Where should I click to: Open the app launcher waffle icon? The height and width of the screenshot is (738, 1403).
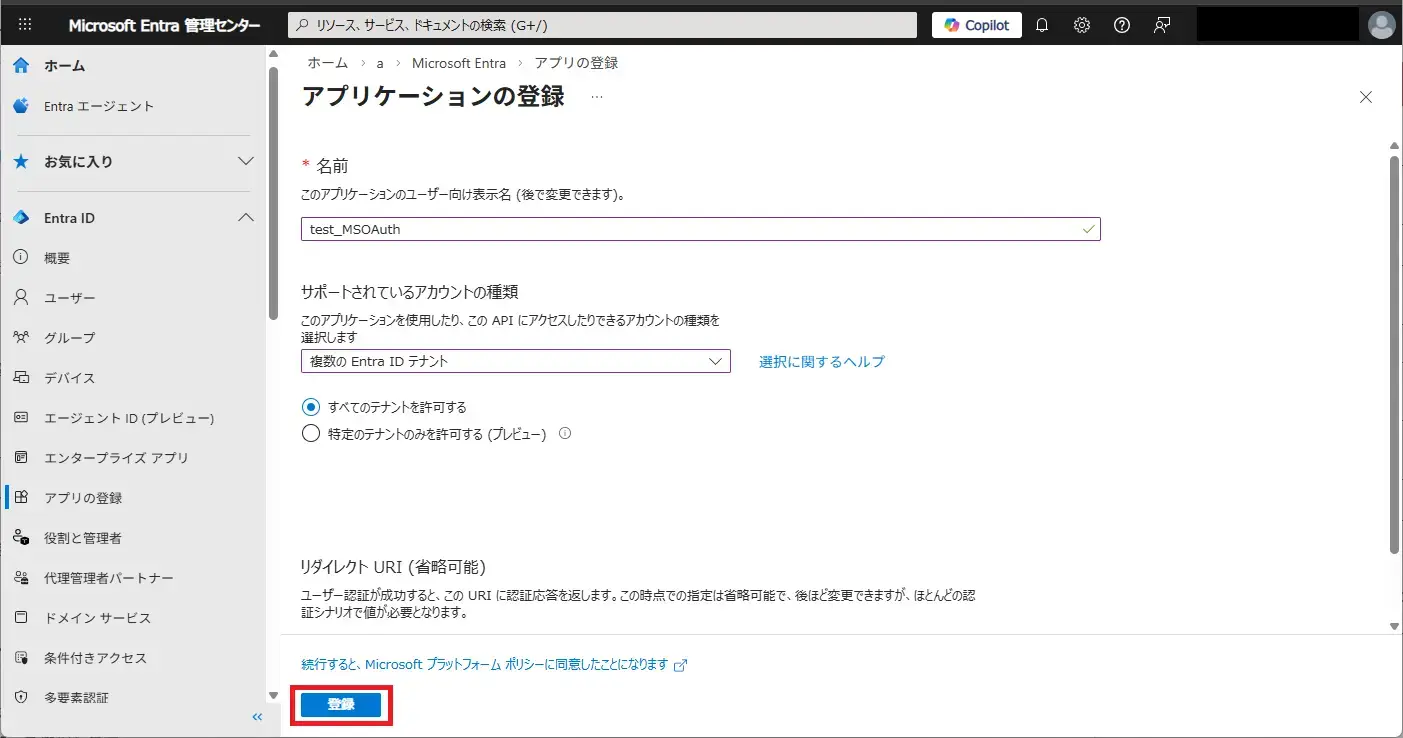tap(25, 25)
